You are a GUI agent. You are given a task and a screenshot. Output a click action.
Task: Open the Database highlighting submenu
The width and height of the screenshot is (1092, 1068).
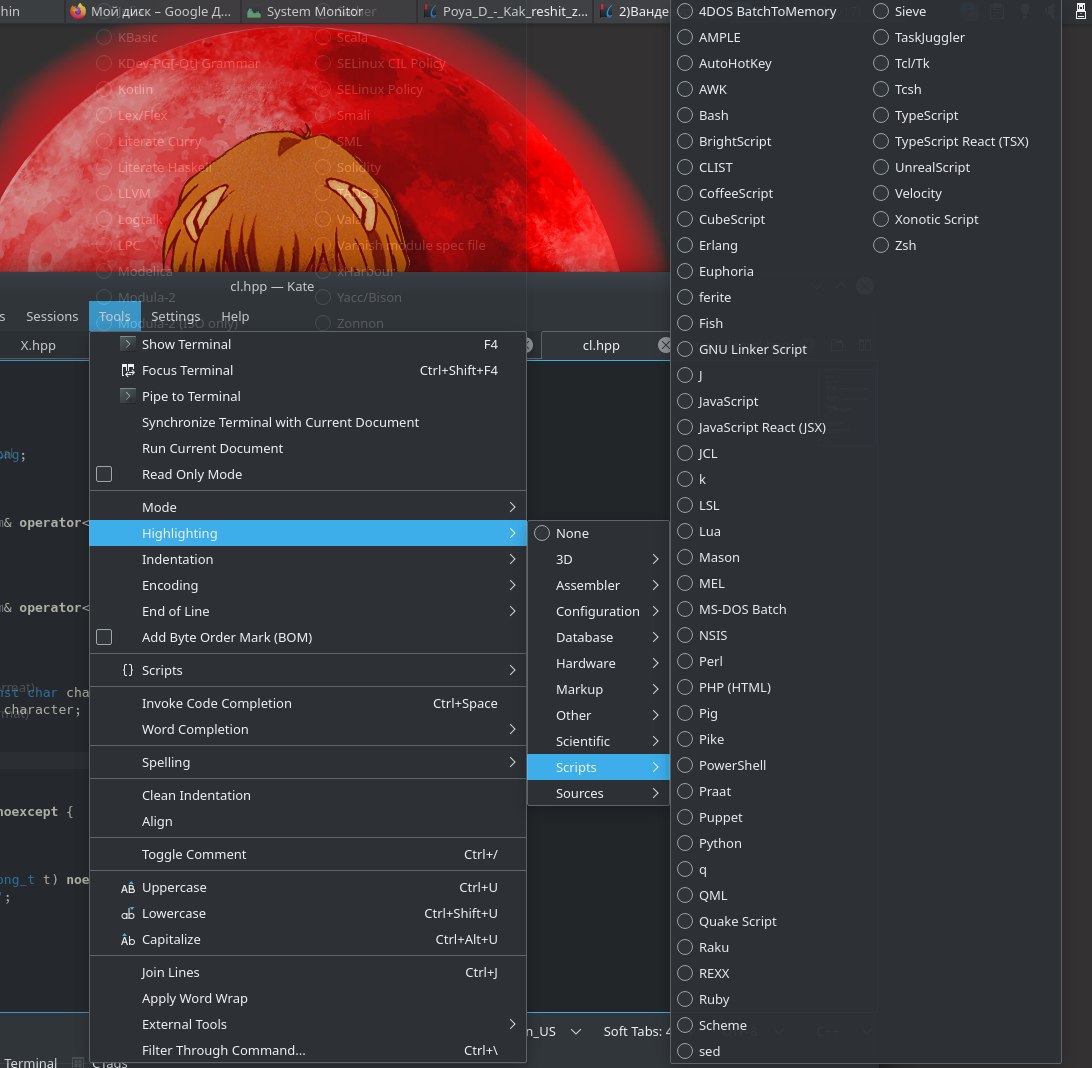click(x=598, y=638)
